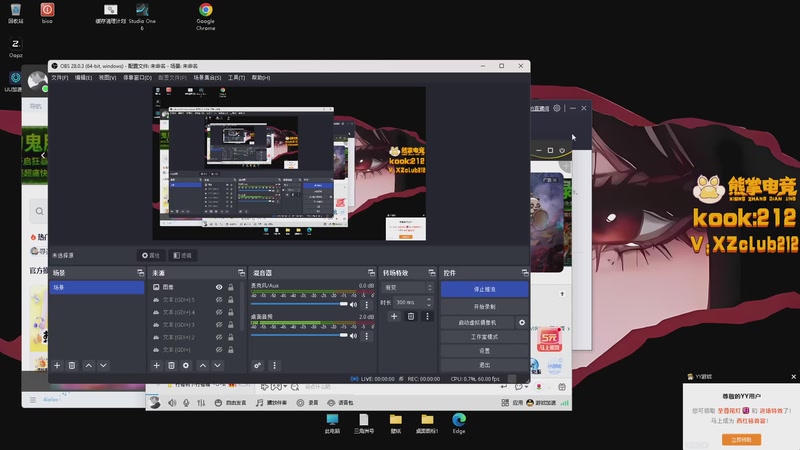Delete transition with trash icon
This screenshot has height=450, width=800.
pos(411,316)
